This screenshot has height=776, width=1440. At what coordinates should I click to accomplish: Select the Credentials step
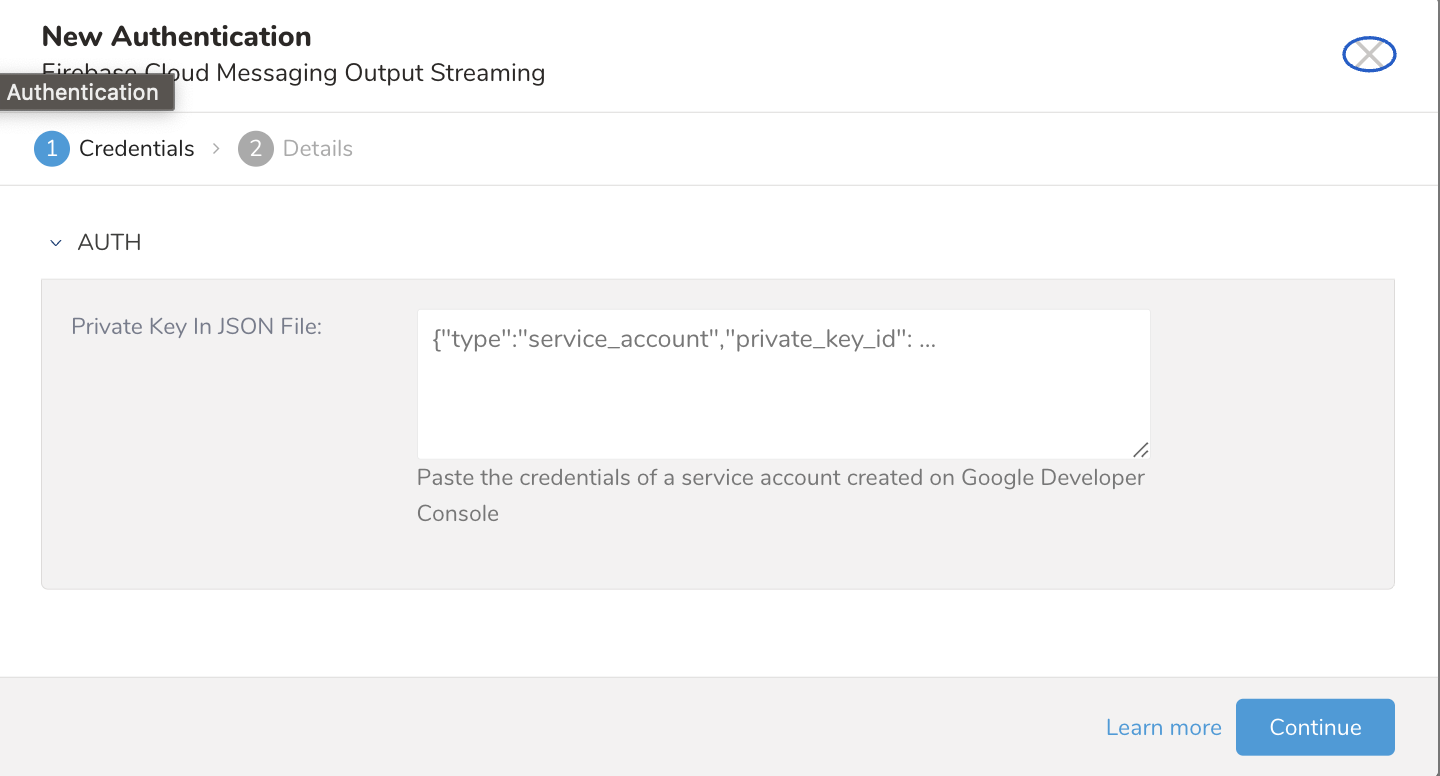(x=136, y=149)
